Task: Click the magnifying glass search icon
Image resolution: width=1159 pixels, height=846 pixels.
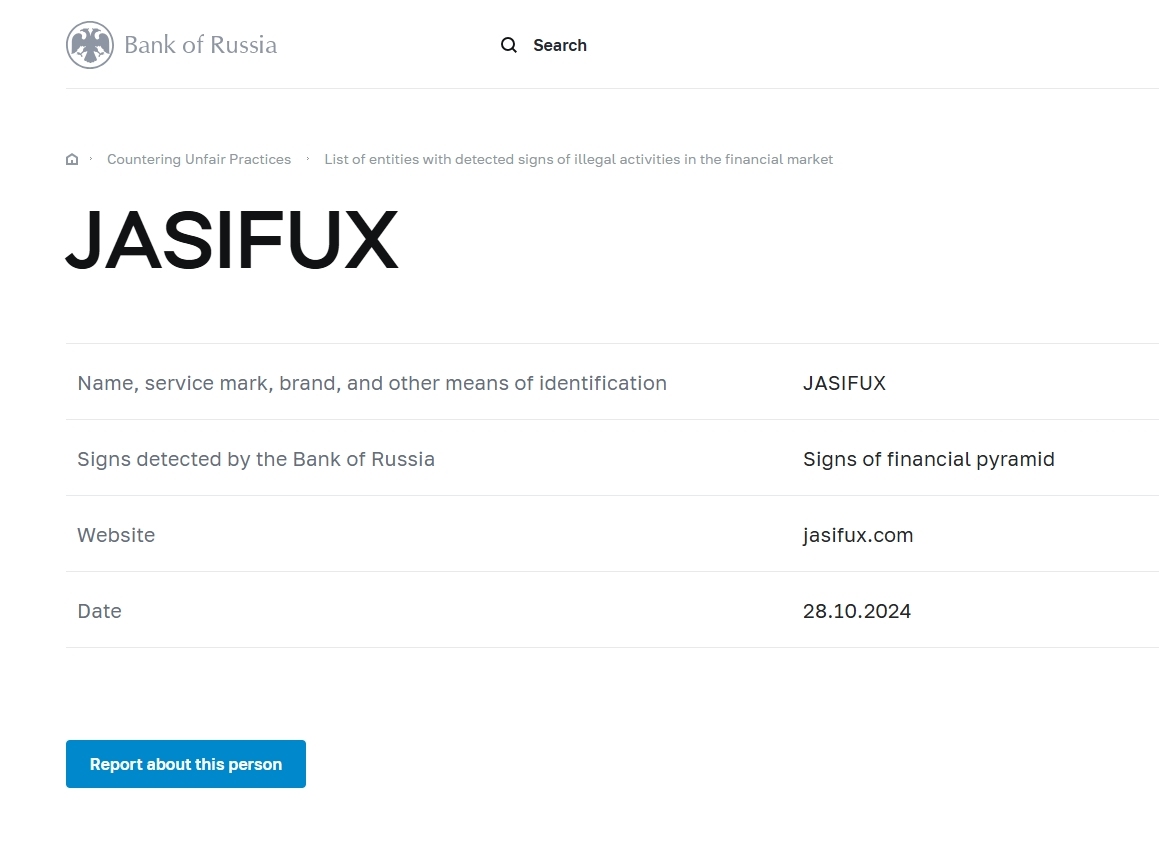Action: pyautogui.click(x=509, y=45)
